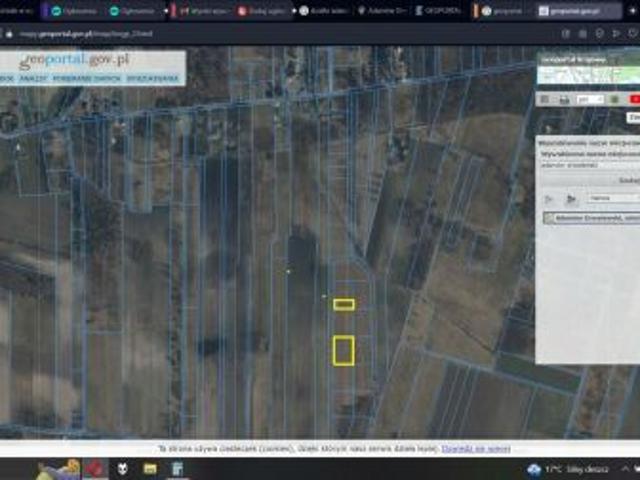Expand the Nazwa dropdown in the search panel
This screenshot has width=640, height=480.
[607, 198]
